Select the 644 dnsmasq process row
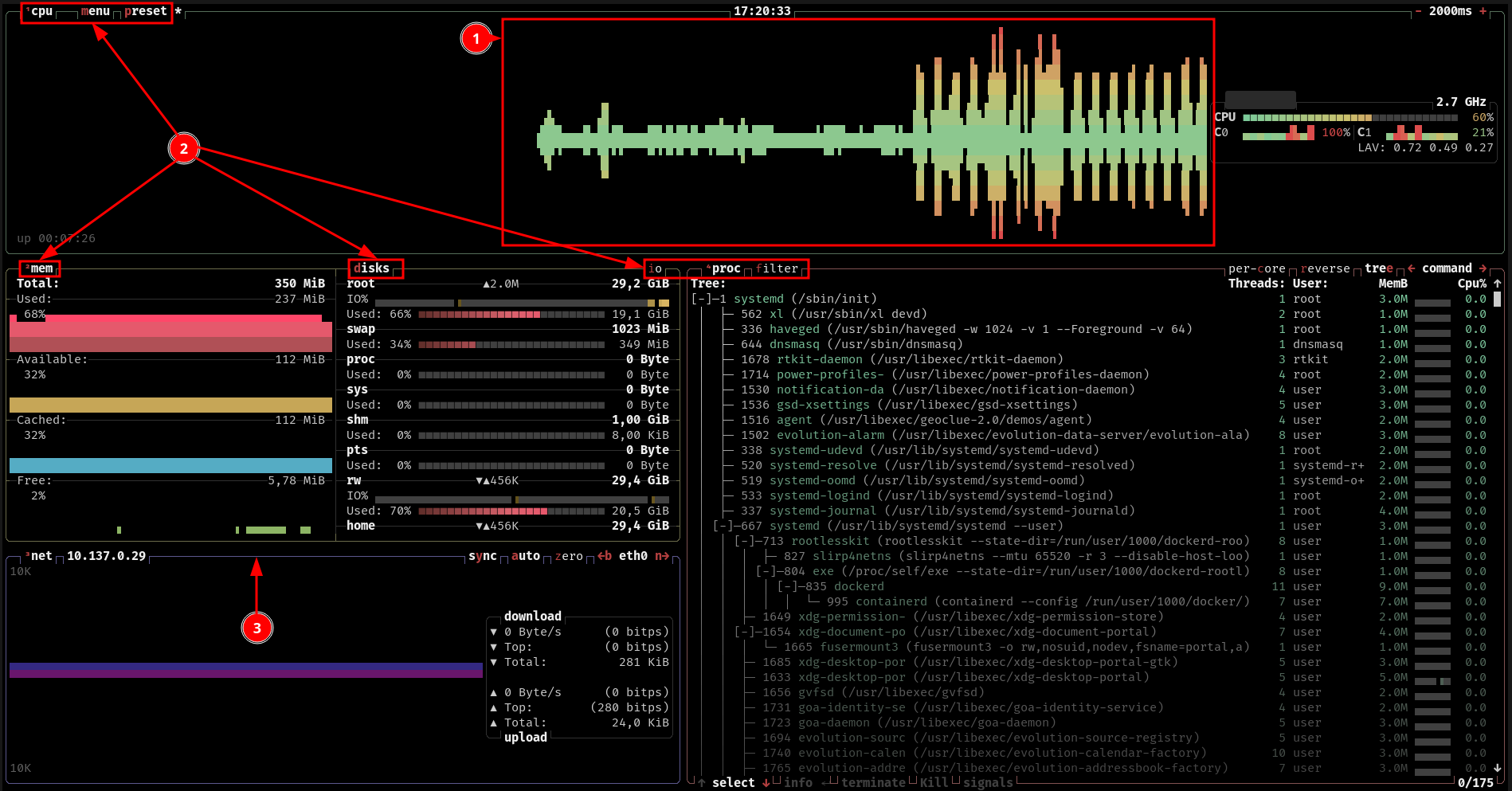 [1090, 344]
